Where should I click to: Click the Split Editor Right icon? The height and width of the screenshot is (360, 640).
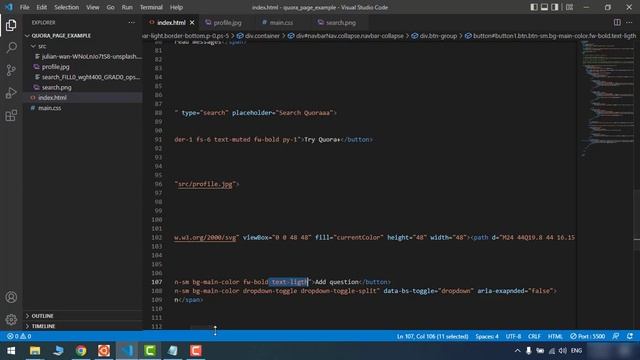(617, 22)
